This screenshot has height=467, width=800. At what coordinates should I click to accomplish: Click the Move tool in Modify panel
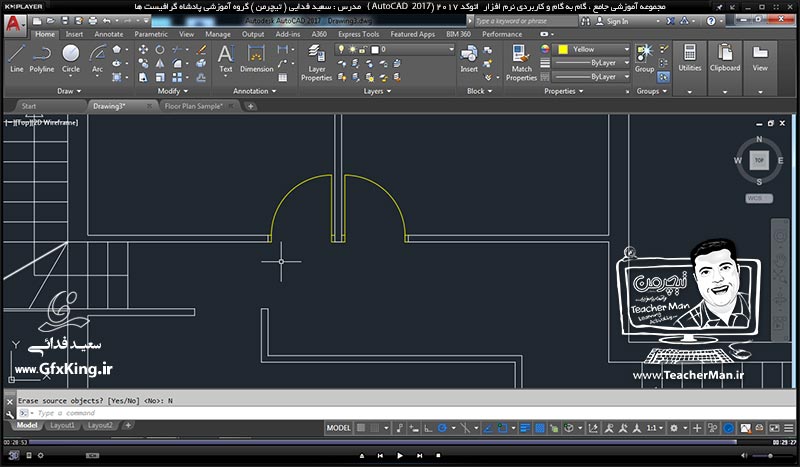(143, 50)
